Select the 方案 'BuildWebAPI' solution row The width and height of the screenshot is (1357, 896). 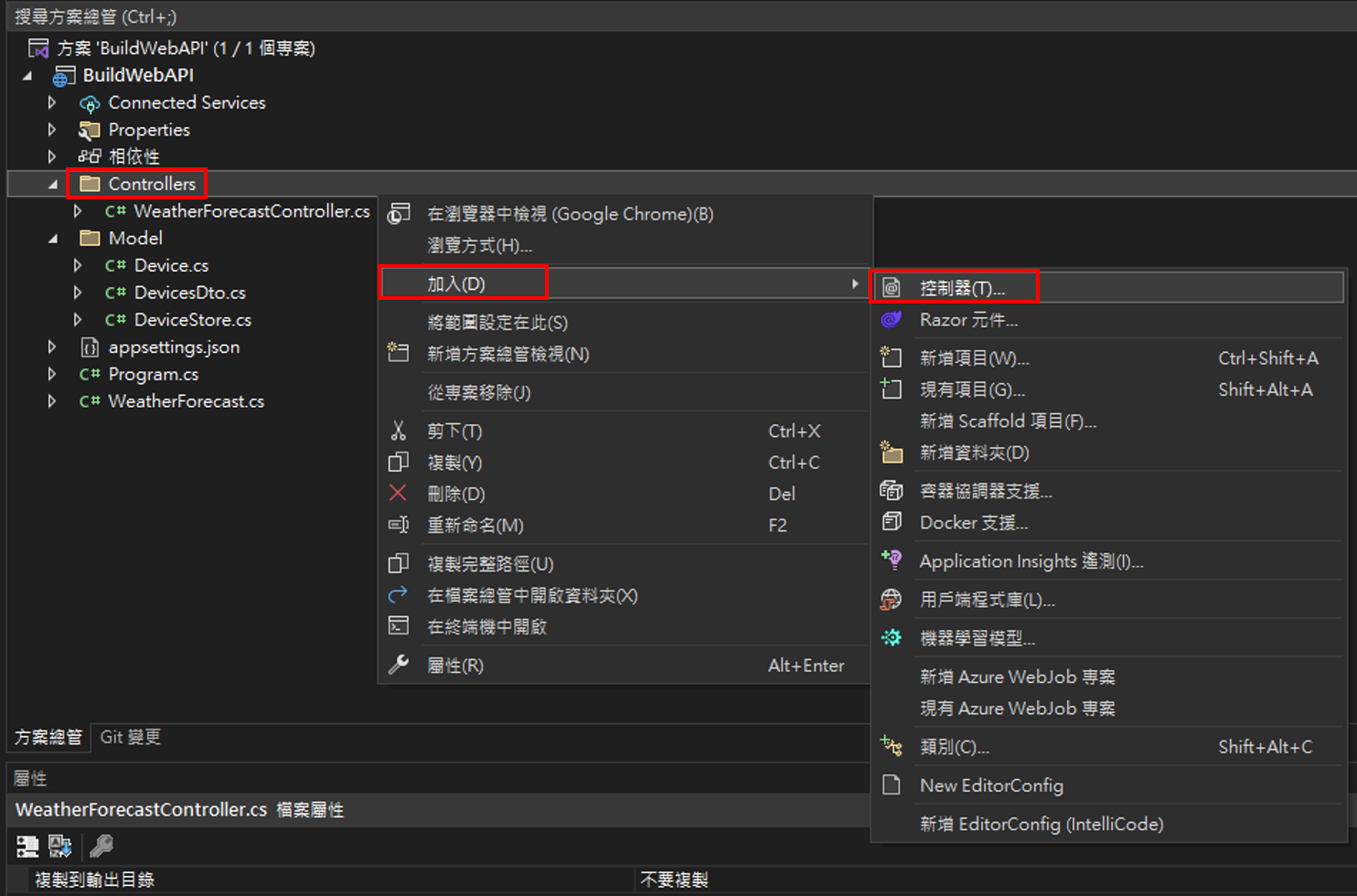(186, 48)
